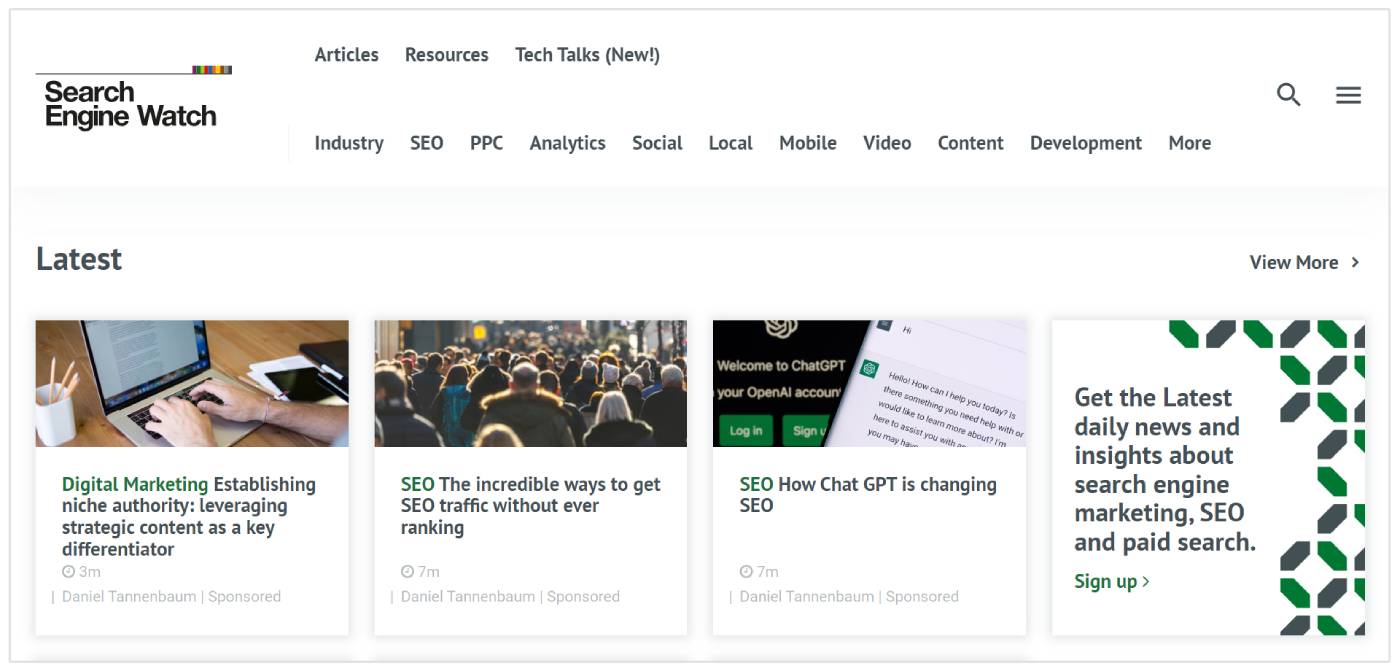Go to Tech Talks (New!) section

[x=587, y=55]
